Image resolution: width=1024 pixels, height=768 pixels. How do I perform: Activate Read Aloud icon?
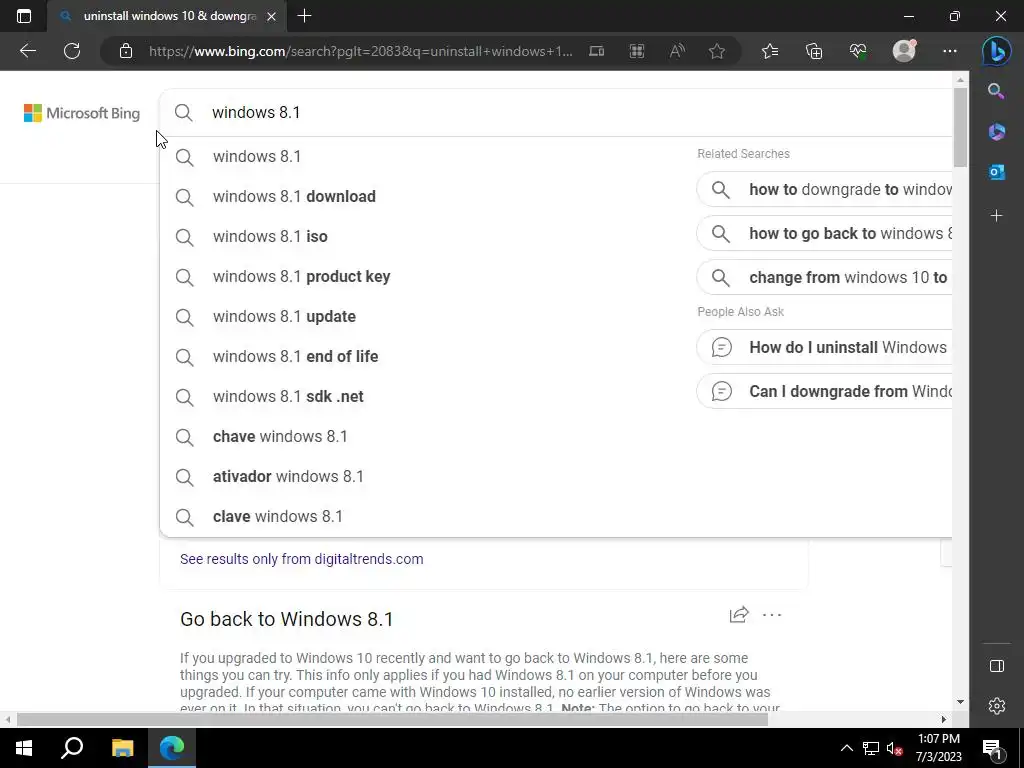point(677,51)
